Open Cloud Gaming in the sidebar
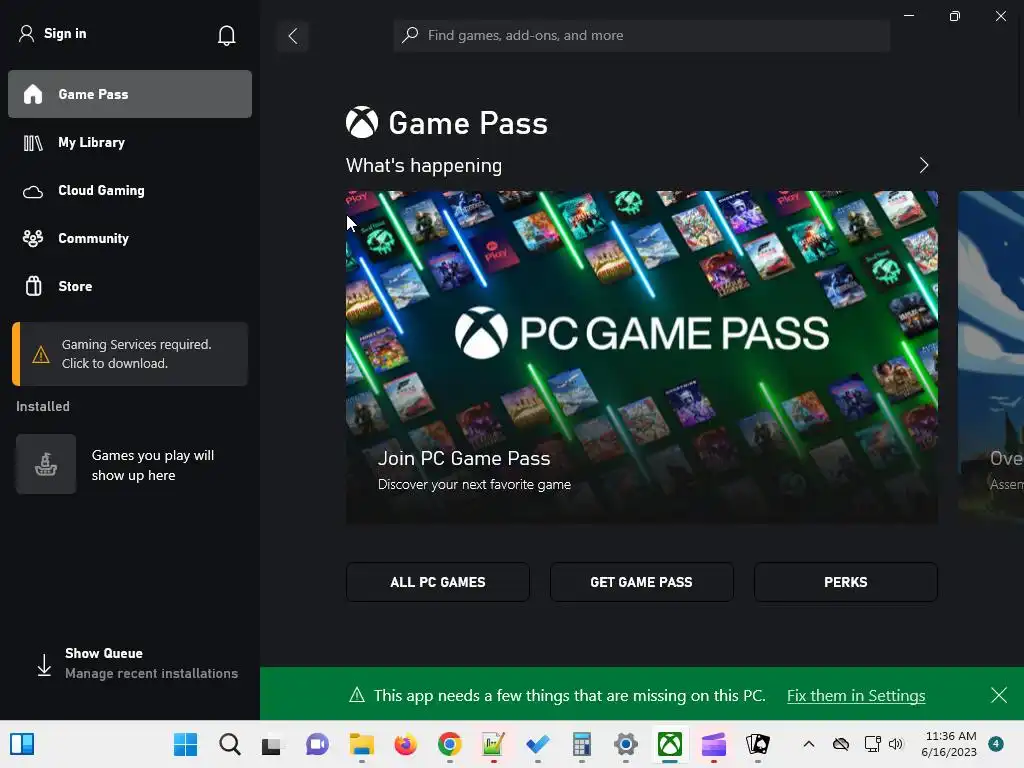 130,190
